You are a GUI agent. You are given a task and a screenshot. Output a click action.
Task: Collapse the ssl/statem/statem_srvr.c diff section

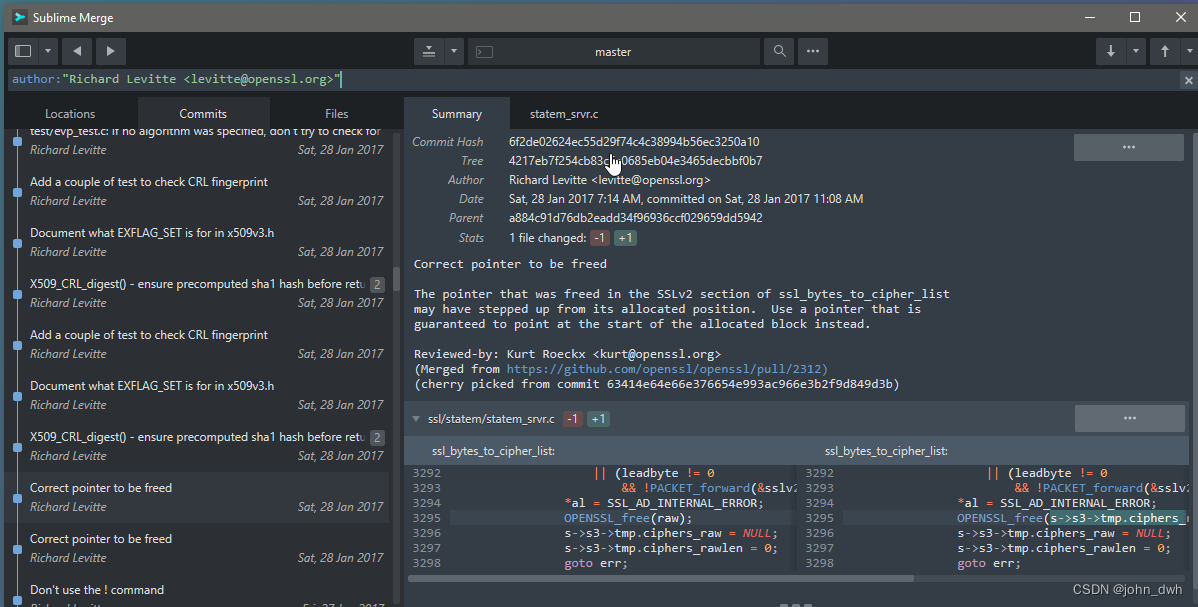point(416,419)
